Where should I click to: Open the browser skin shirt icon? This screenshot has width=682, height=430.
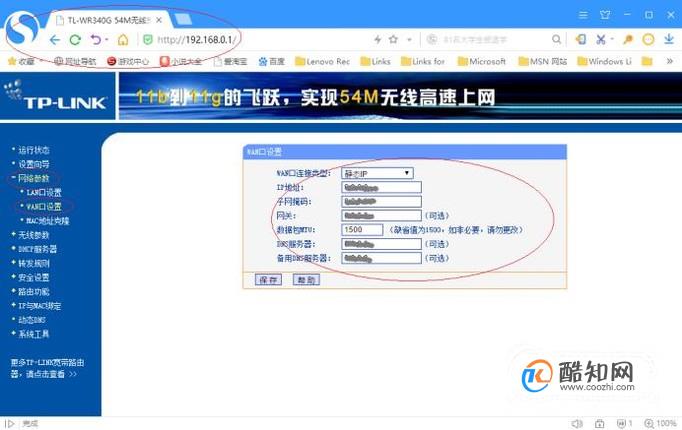click(x=605, y=15)
